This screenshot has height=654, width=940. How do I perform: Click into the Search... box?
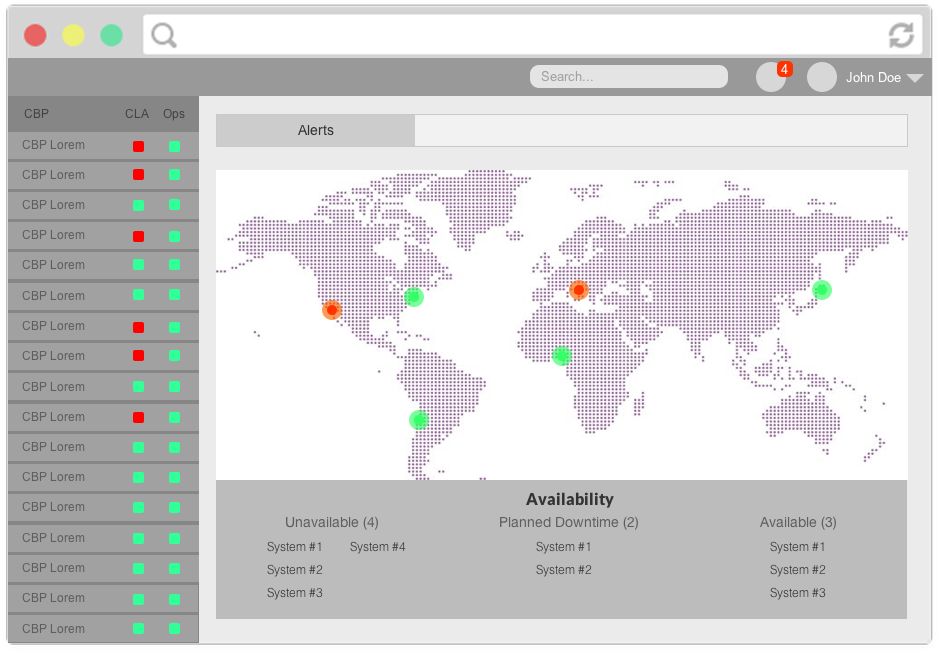coord(628,77)
